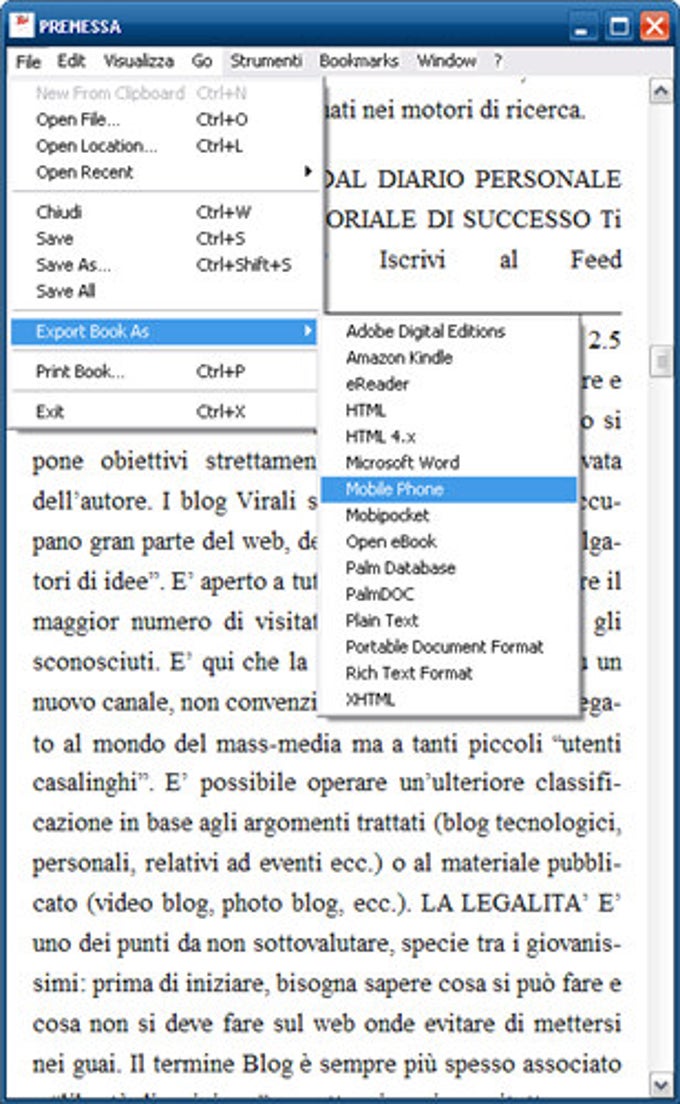Export as PalmDOC
The image size is (680, 1104).
tap(448, 594)
